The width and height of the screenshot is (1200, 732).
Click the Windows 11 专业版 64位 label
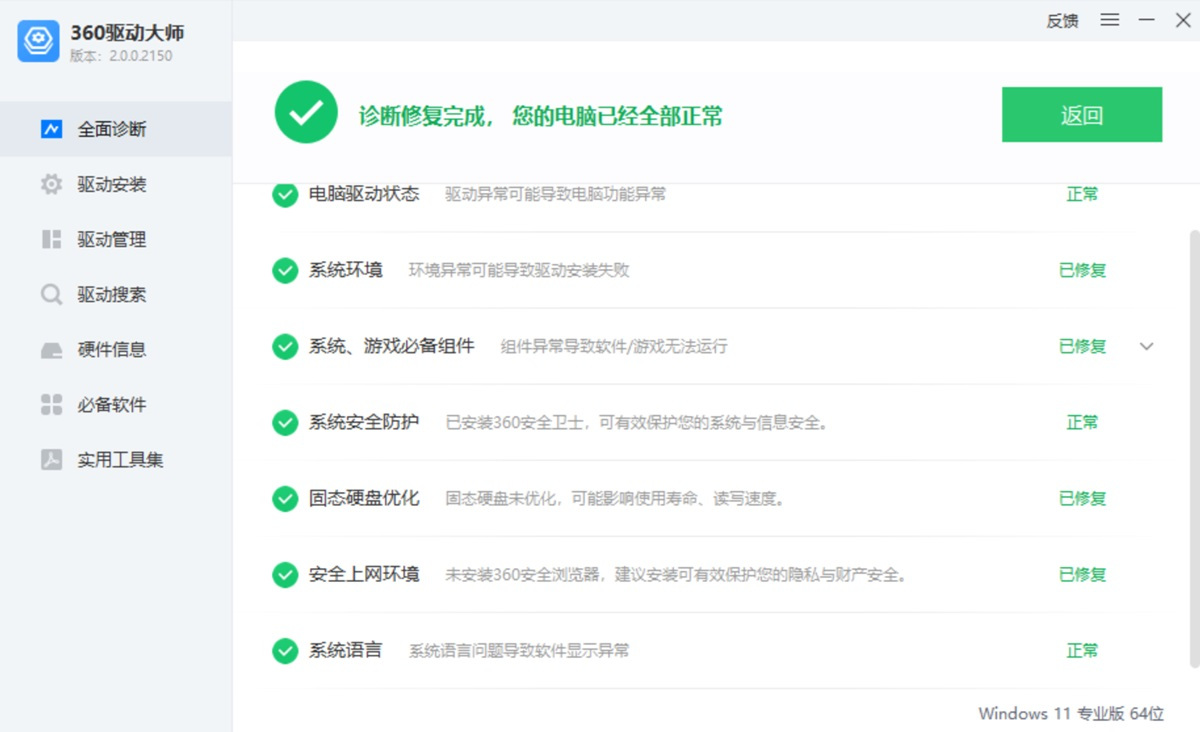[1071, 713]
